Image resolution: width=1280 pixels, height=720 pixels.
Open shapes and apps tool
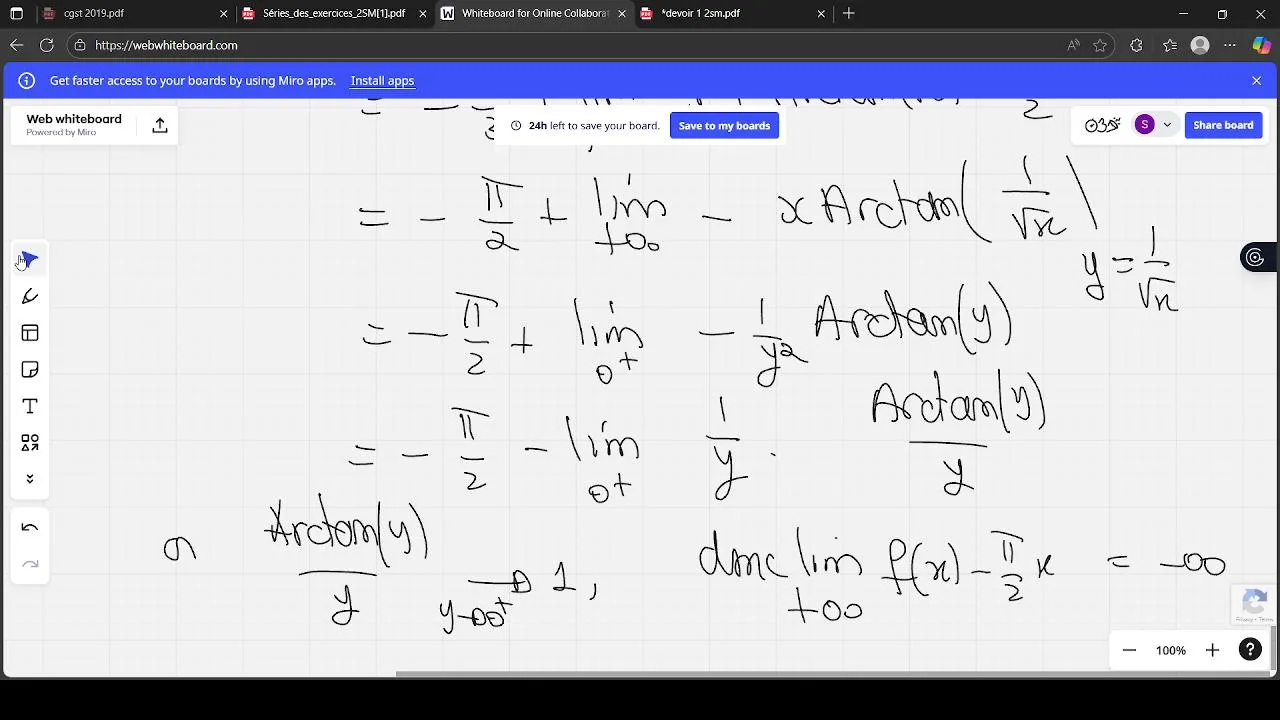click(30, 443)
